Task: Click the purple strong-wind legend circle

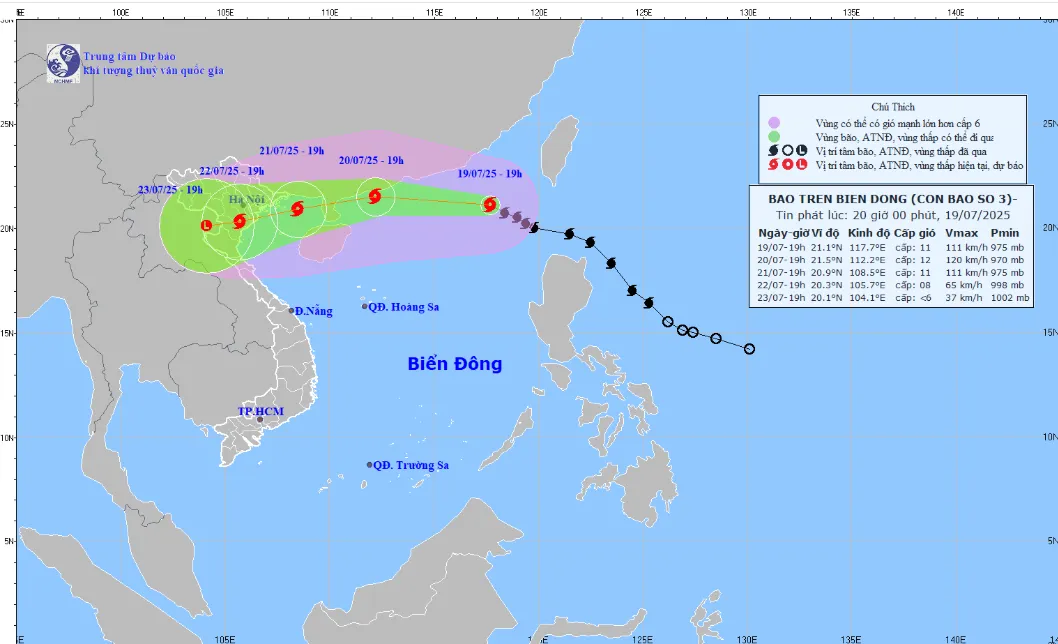Action: pos(774,123)
